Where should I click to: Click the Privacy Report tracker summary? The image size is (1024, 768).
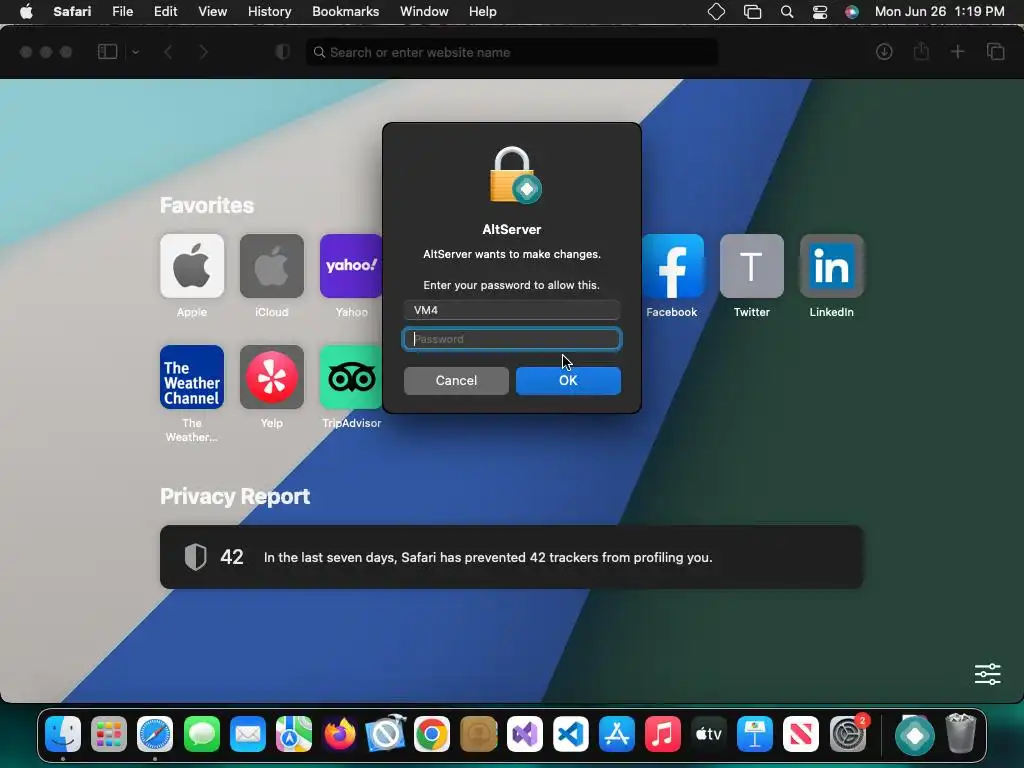(x=512, y=557)
